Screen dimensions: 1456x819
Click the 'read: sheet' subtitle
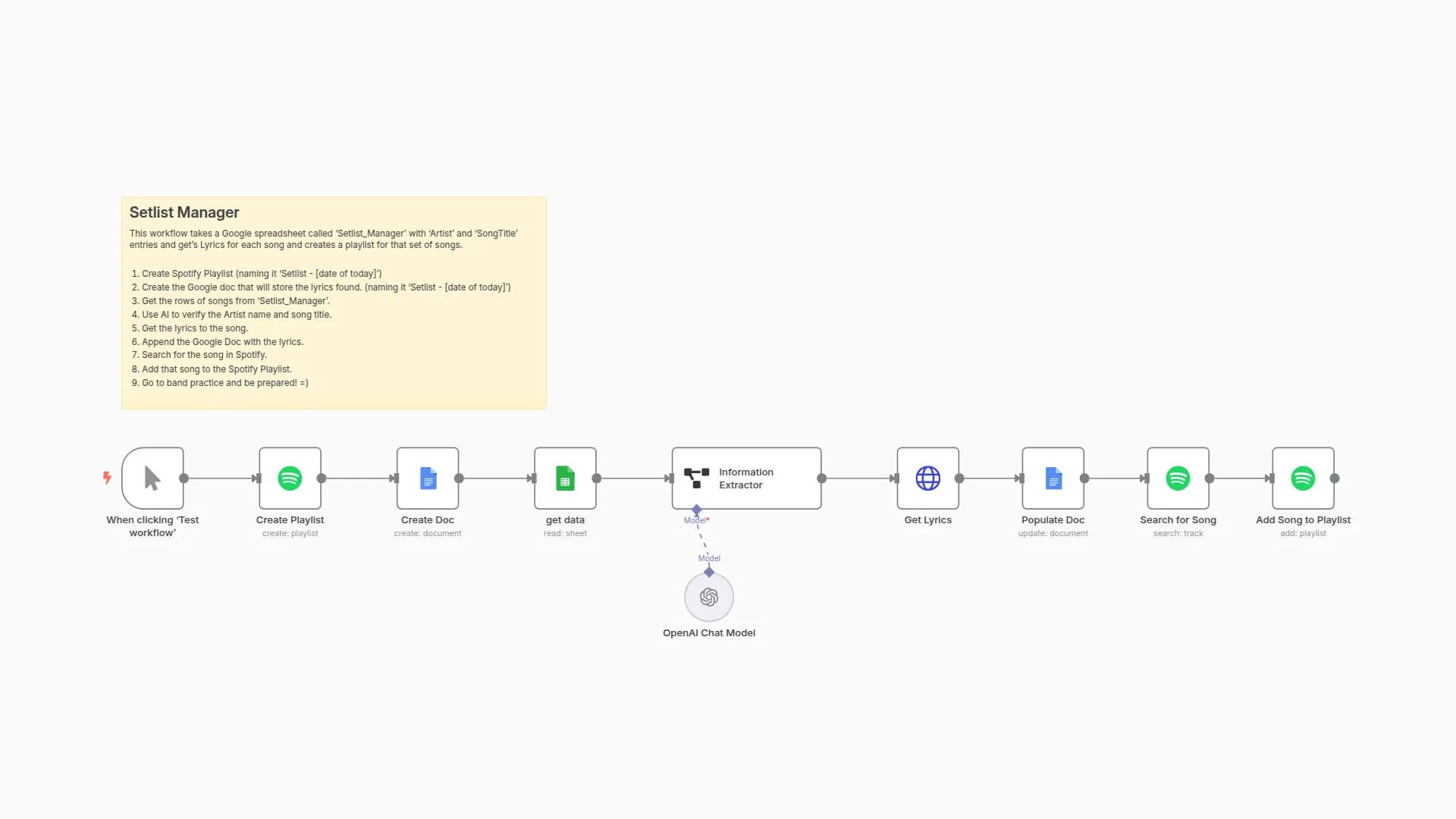click(565, 534)
